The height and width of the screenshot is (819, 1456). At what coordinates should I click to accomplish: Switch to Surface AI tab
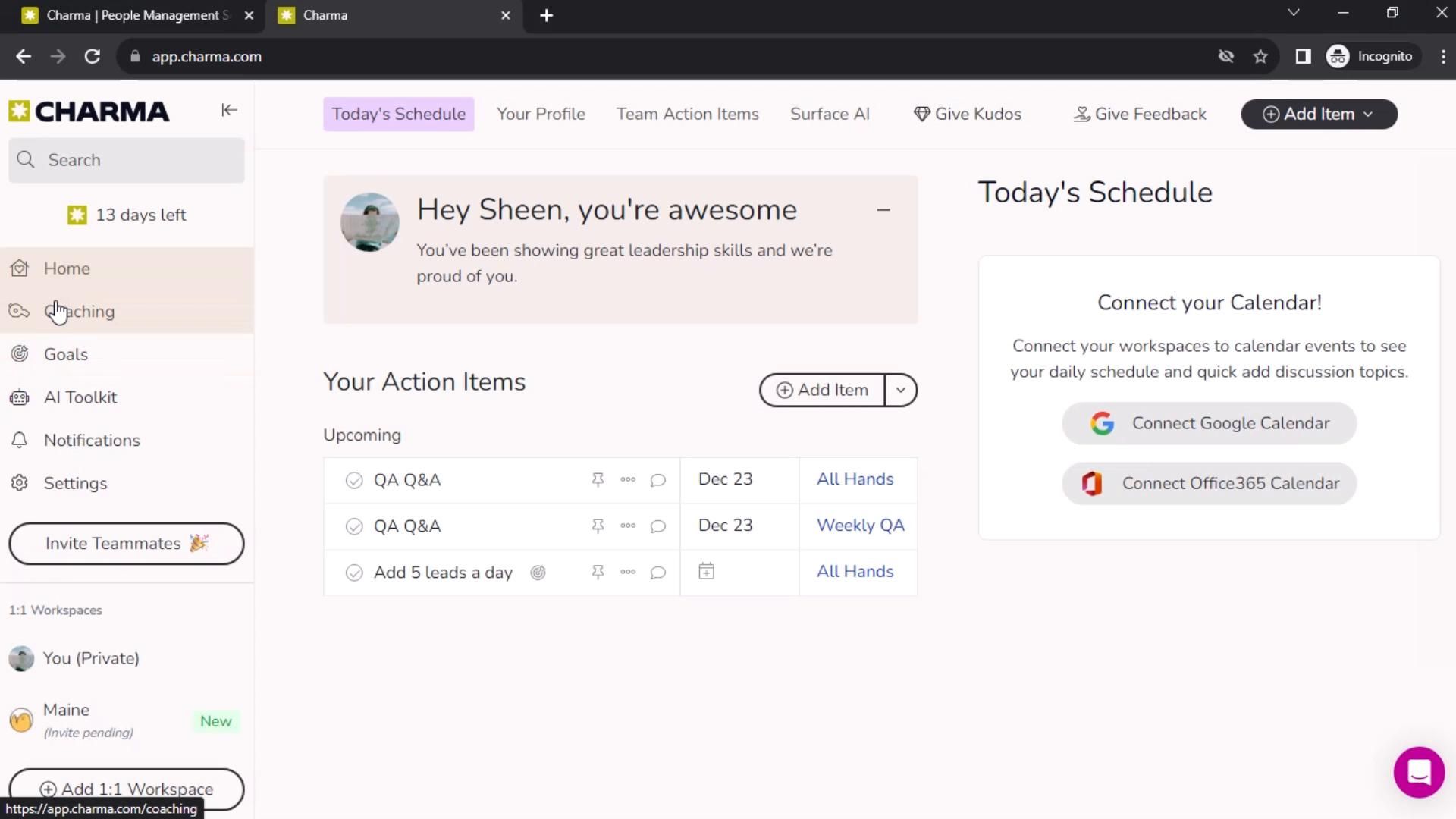[x=830, y=115]
